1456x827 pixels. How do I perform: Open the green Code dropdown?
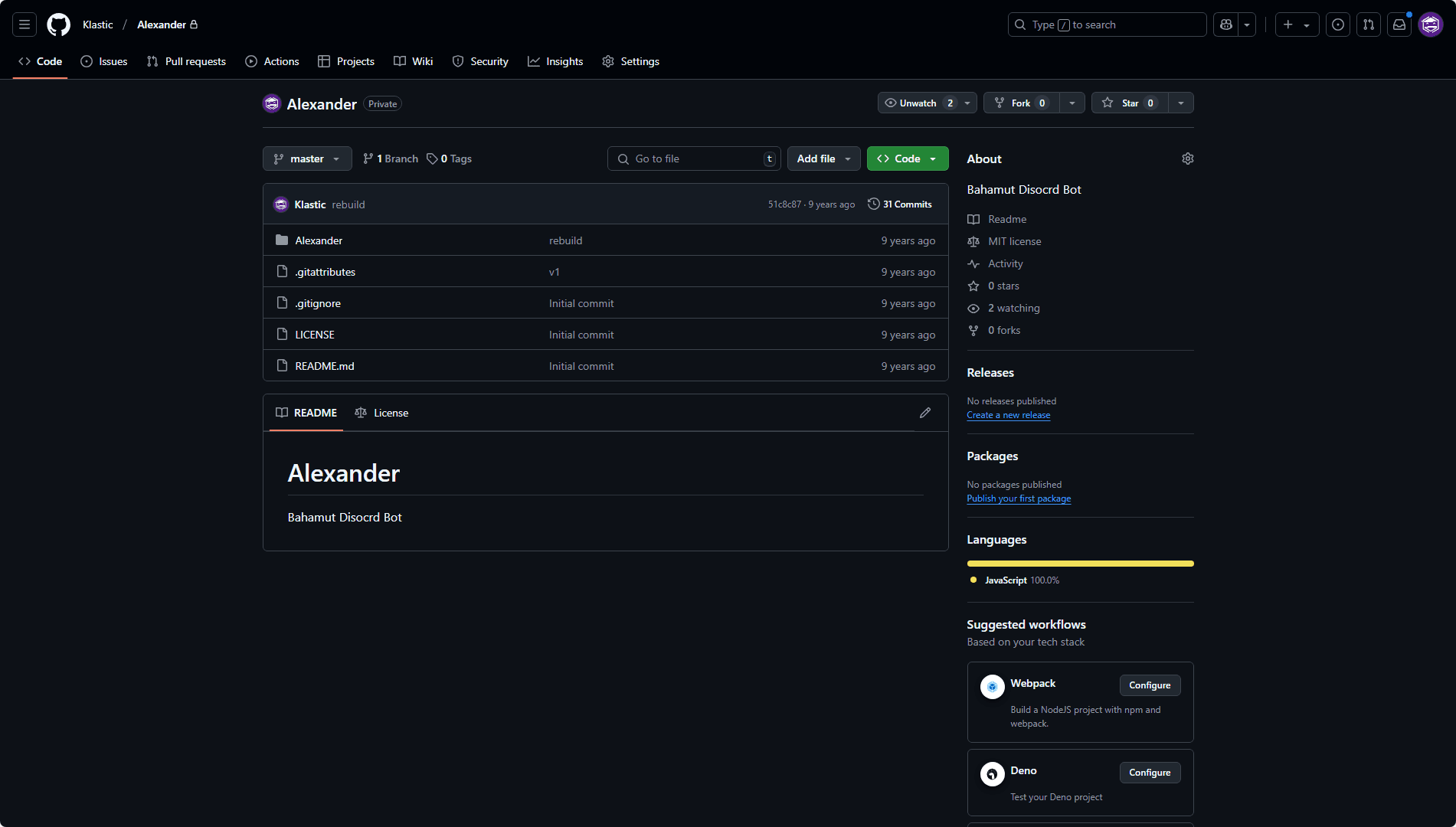click(x=907, y=159)
